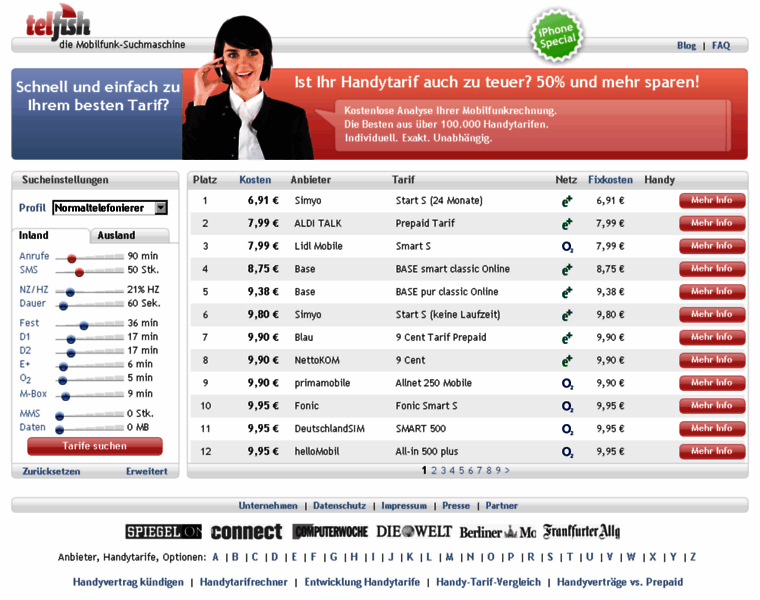Image resolution: width=760 pixels, height=600 pixels.
Task: Click the NZ/HZ slider handle
Action: (70, 292)
